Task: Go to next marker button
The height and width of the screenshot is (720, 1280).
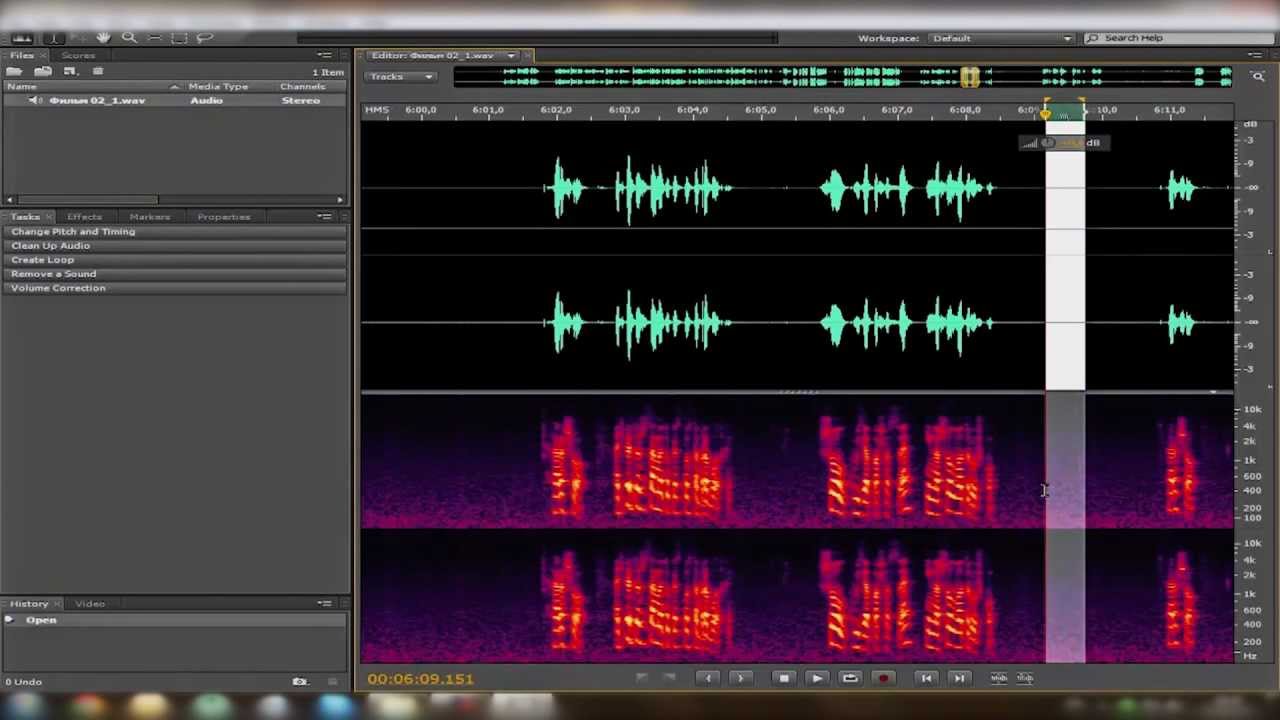Action: [x=741, y=678]
